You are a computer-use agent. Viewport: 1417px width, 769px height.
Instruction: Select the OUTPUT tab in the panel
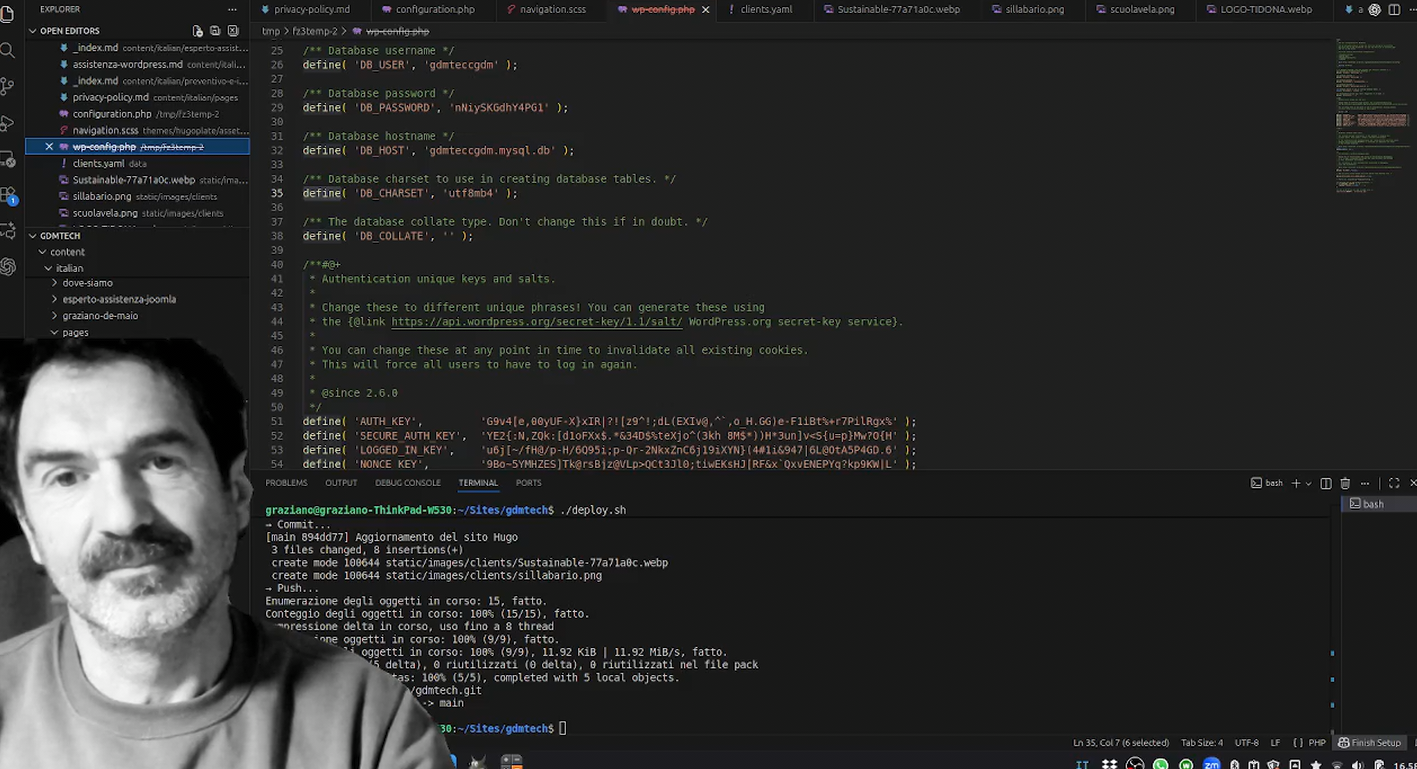340,483
